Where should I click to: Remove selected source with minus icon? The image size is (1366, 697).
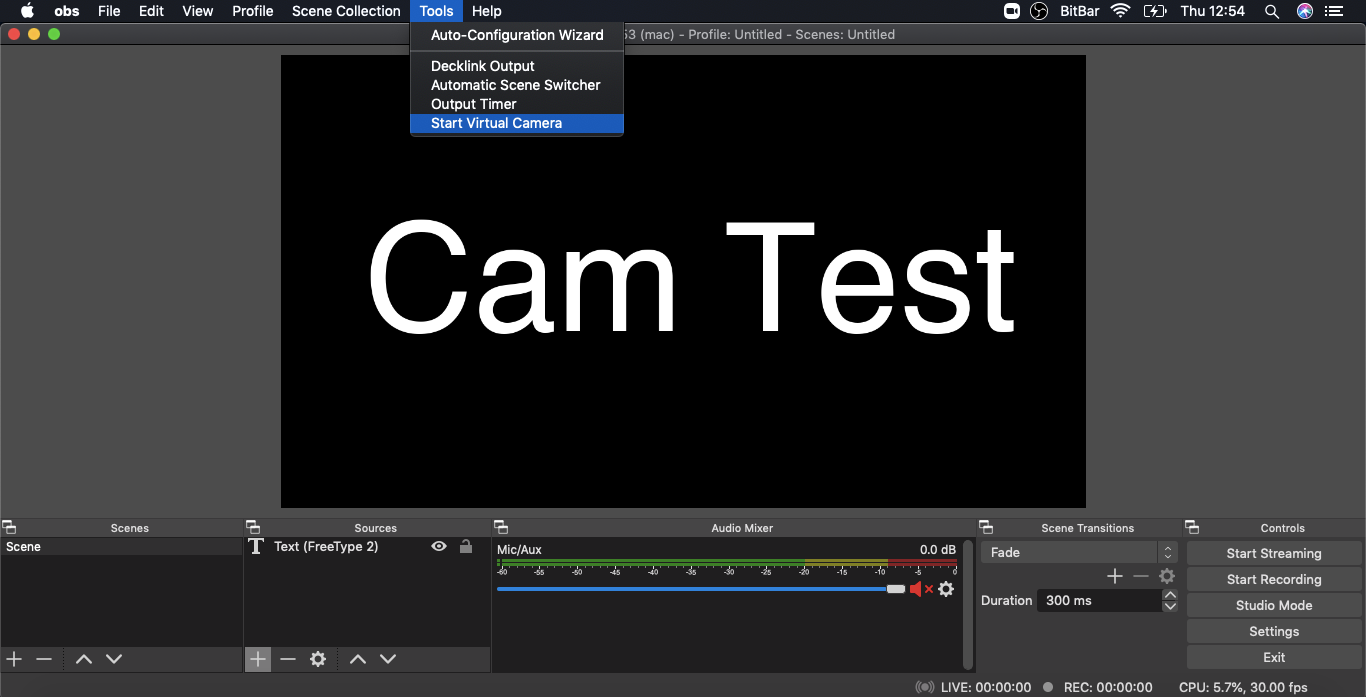(x=288, y=659)
